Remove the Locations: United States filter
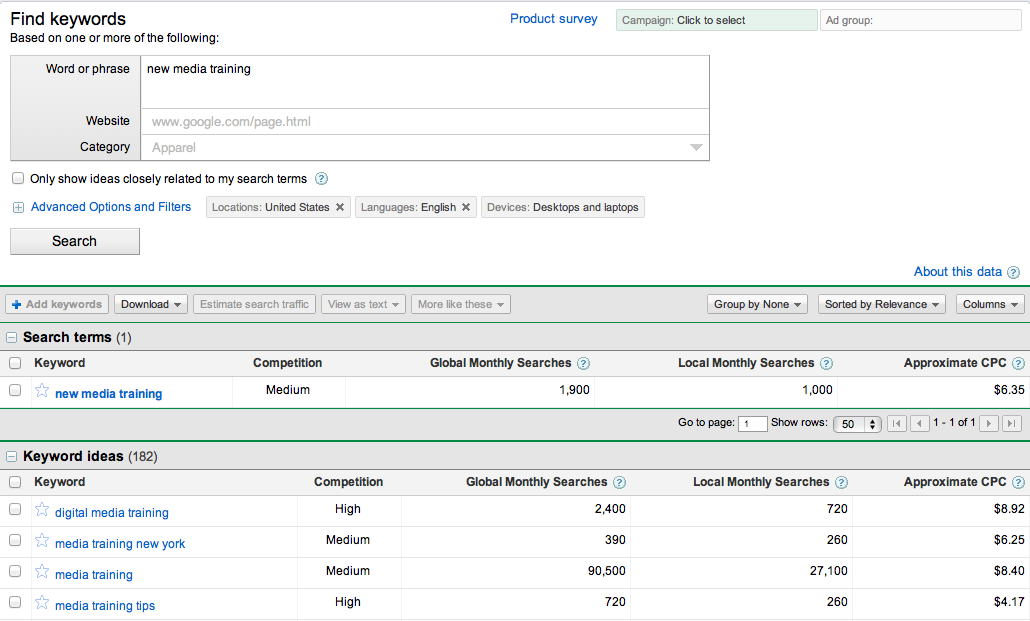Image resolution: width=1030 pixels, height=621 pixels. point(340,207)
